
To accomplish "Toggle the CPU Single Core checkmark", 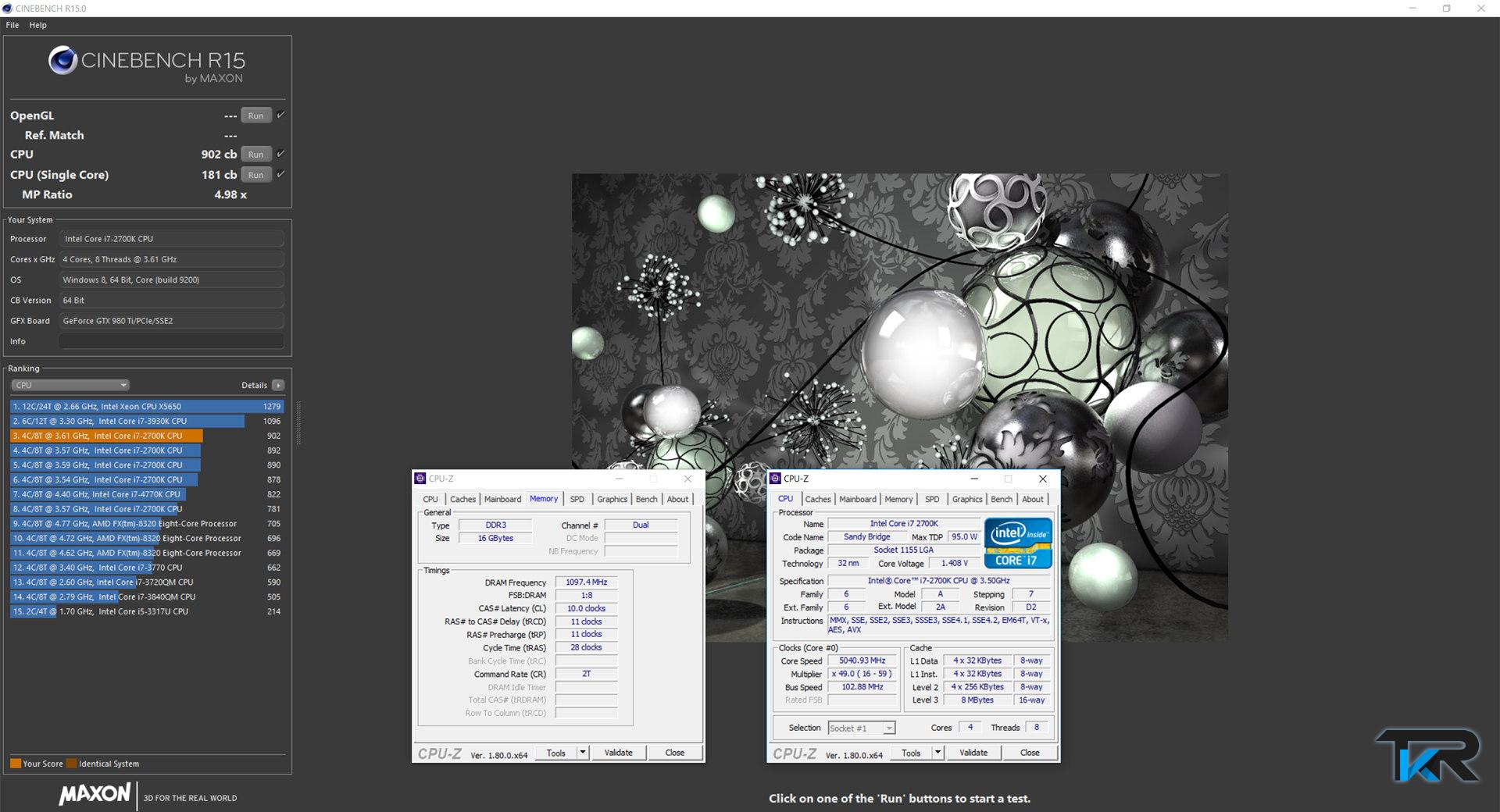I will click(x=281, y=174).
